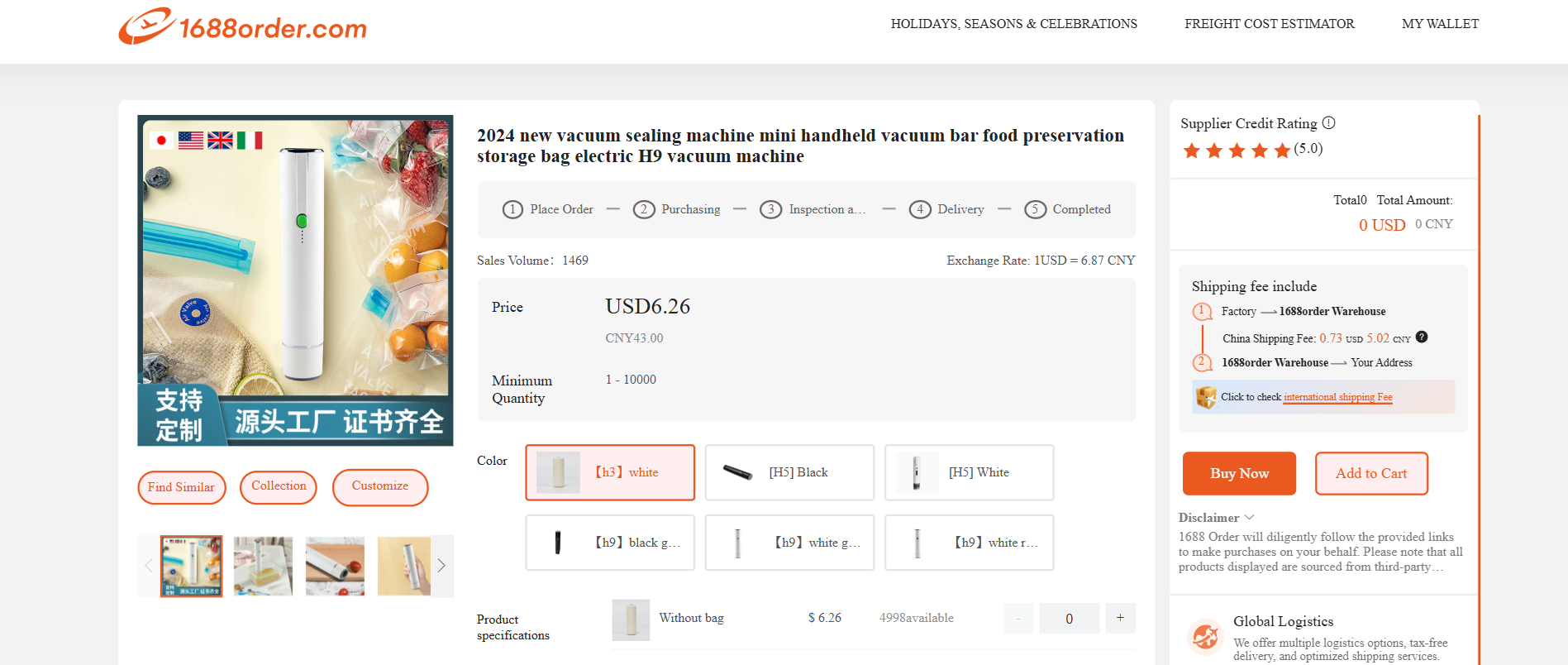Go to My Wallet
Screen dimensions: 1568x665
(x=1440, y=24)
